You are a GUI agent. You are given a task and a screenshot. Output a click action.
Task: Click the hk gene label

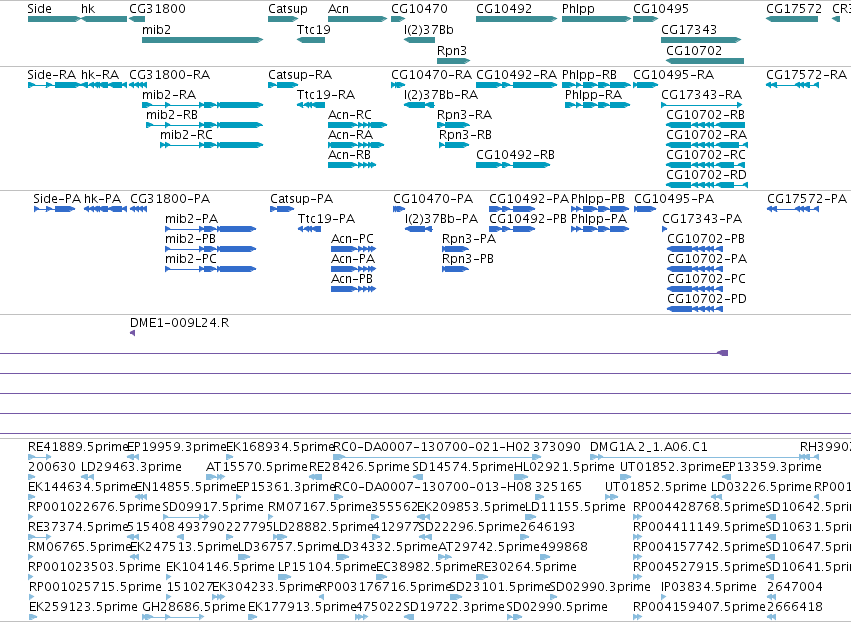(88, 9)
